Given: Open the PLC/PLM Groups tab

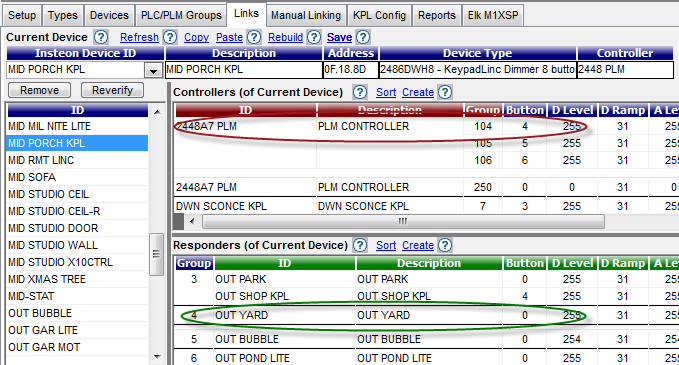Looking at the screenshot, I should (x=181, y=16).
